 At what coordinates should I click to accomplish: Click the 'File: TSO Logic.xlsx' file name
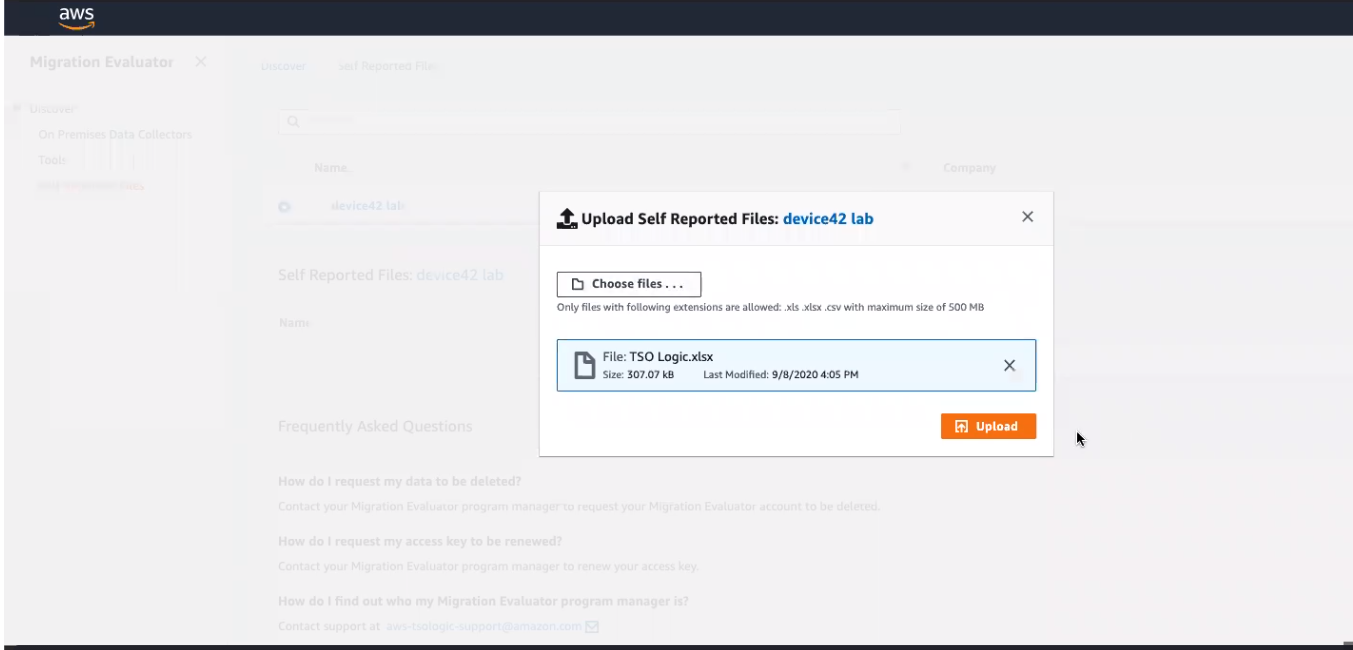658,357
